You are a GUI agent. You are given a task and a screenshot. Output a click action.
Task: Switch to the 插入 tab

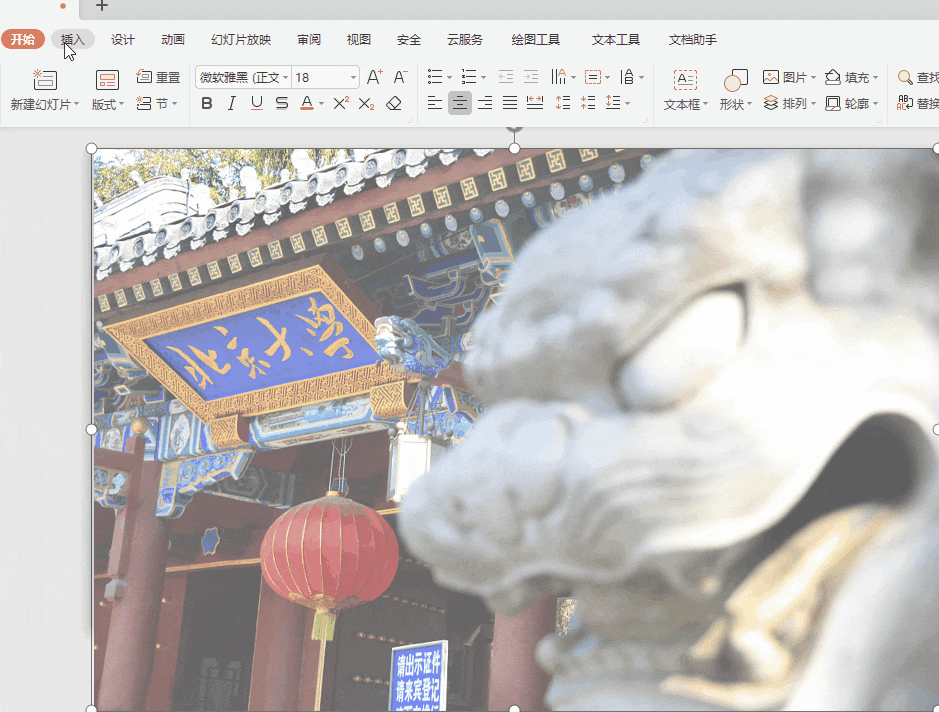point(73,40)
